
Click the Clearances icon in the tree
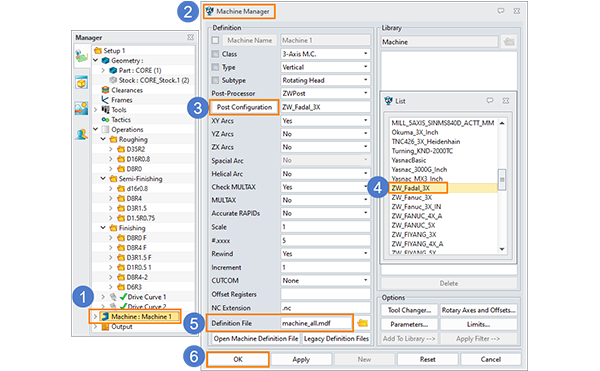(x=105, y=90)
